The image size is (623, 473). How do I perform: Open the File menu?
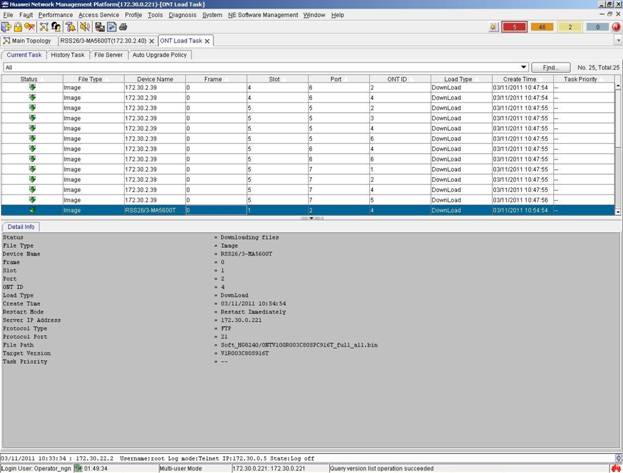[x=8, y=15]
